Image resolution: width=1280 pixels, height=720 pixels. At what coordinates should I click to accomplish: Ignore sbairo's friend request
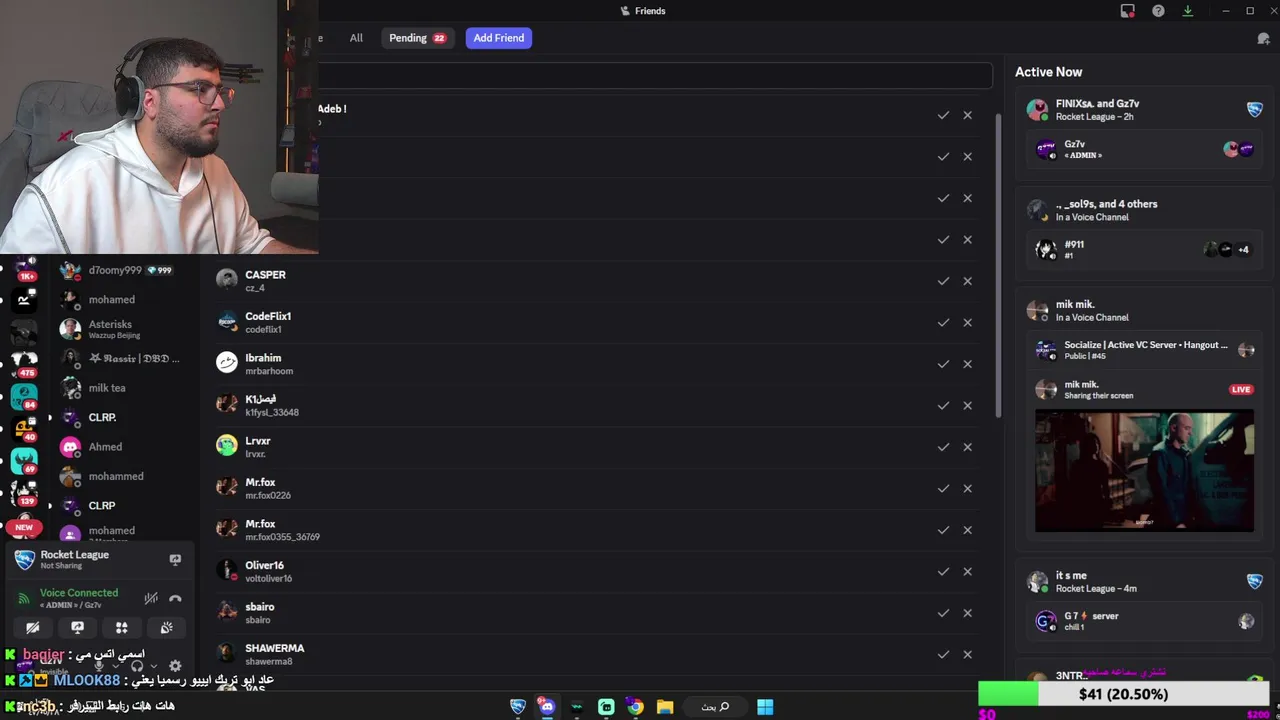pyautogui.click(x=967, y=613)
